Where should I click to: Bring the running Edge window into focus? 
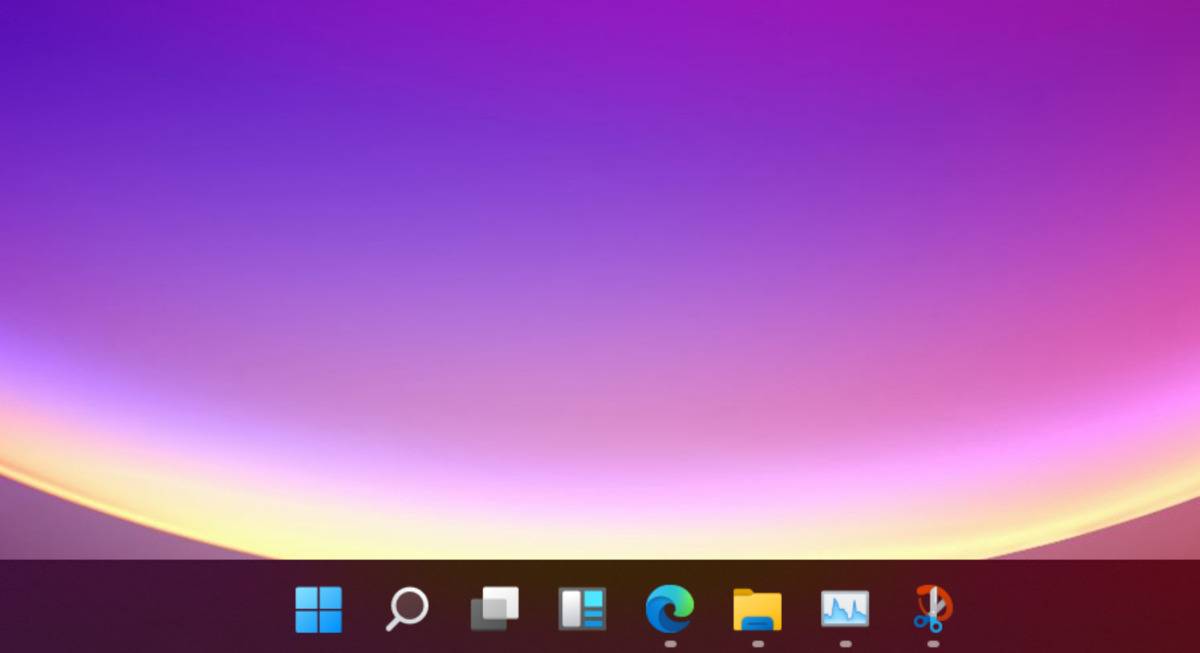point(671,607)
